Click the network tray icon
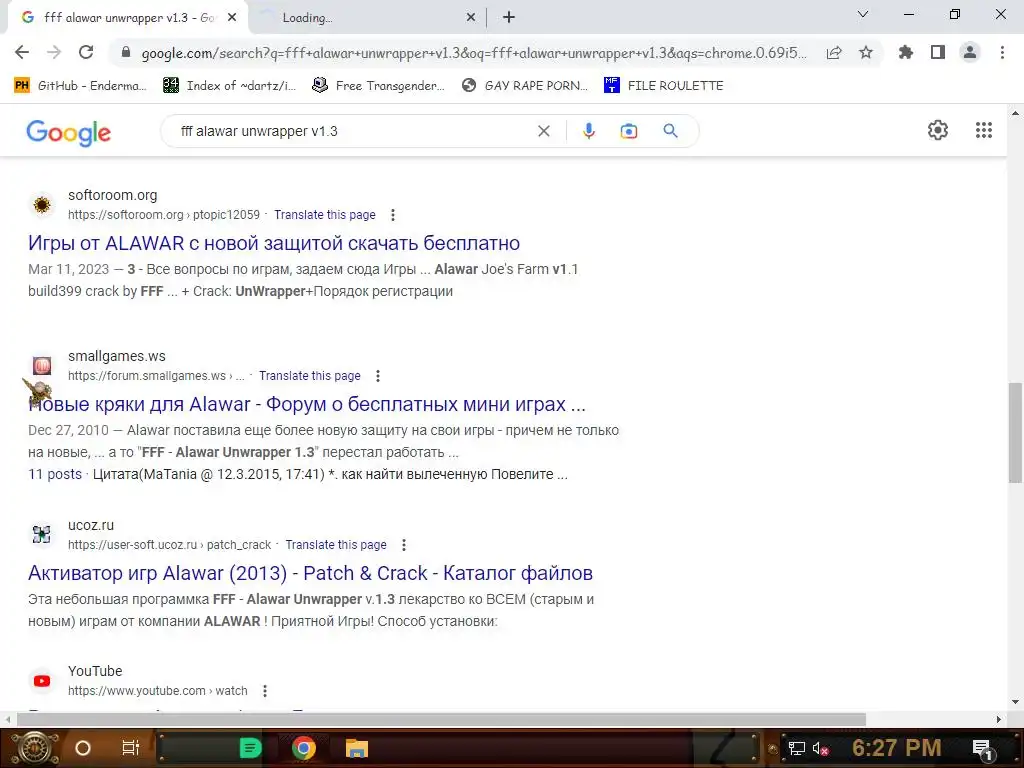This screenshot has width=1024, height=768. pos(797,748)
